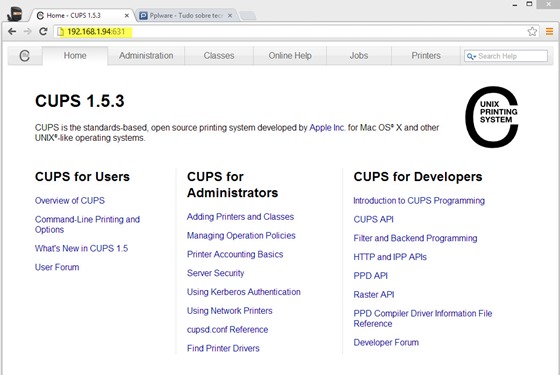Open Printer Accounting Basics link
Image resolution: width=560 pixels, height=375 pixels.
235,254
